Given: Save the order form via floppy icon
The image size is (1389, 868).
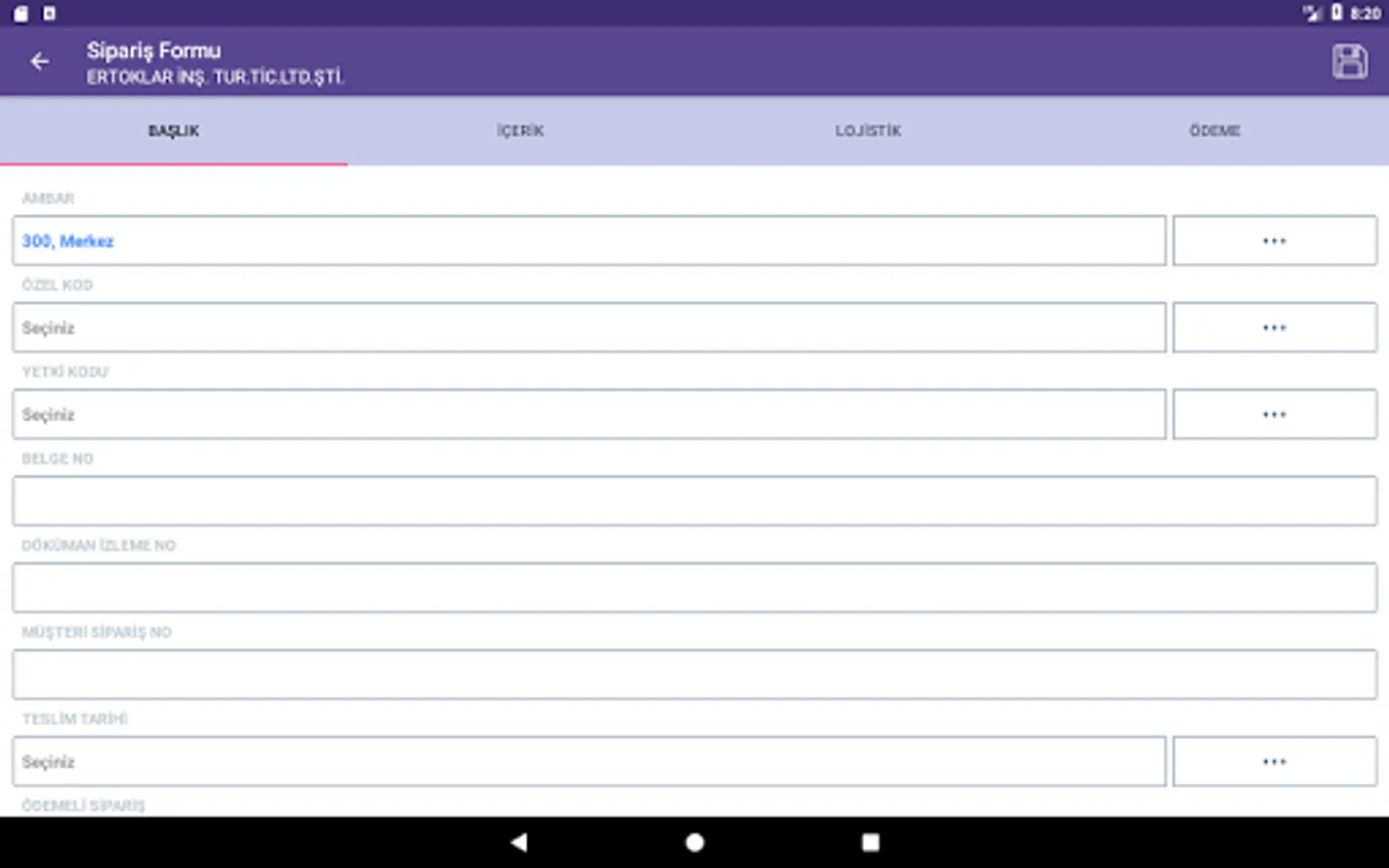Looking at the screenshot, I should click(x=1349, y=62).
